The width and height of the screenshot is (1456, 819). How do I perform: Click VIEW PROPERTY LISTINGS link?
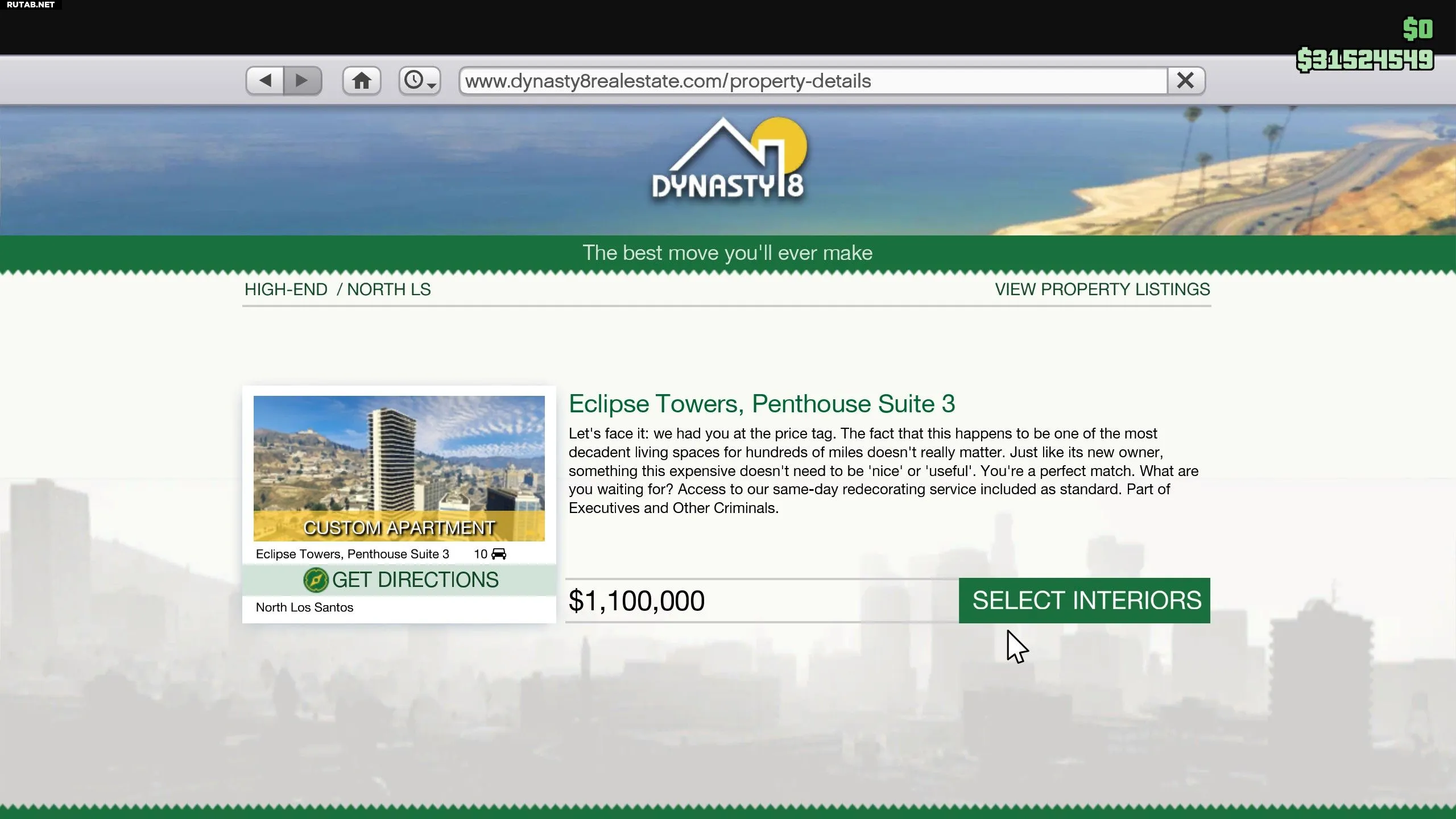point(1102,289)
